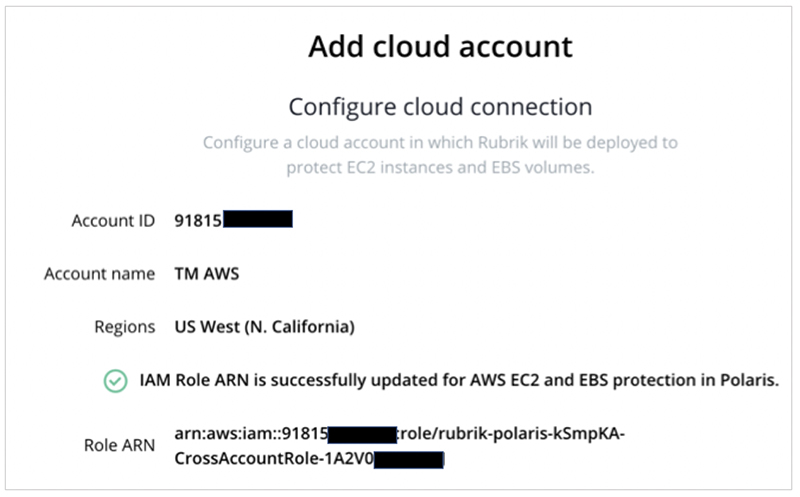The width and height of the screenshot is (800, 497).
Task: Click the Account name label
Action: [x=99, y=274]
